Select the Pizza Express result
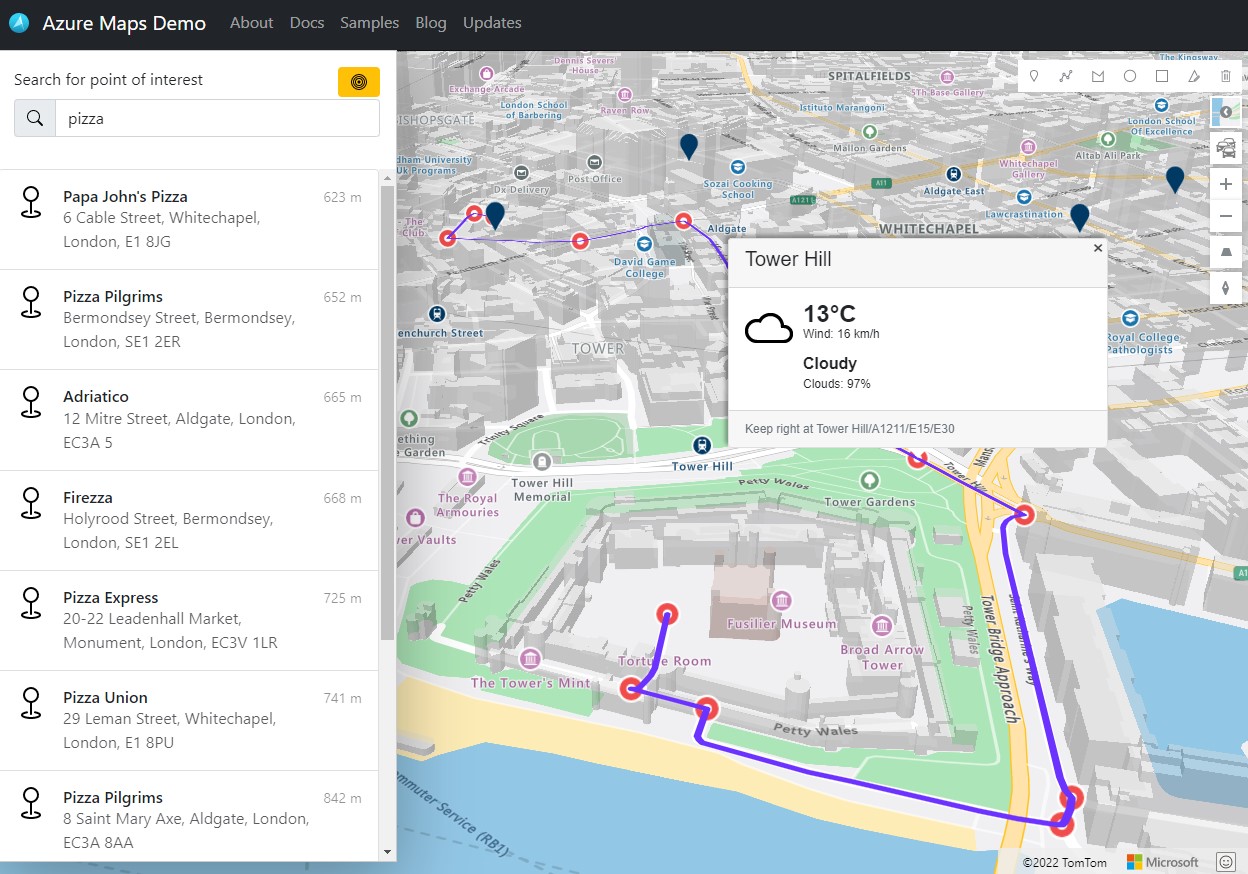The height and width of the screenshot is (874, 1248). [189, 620]
